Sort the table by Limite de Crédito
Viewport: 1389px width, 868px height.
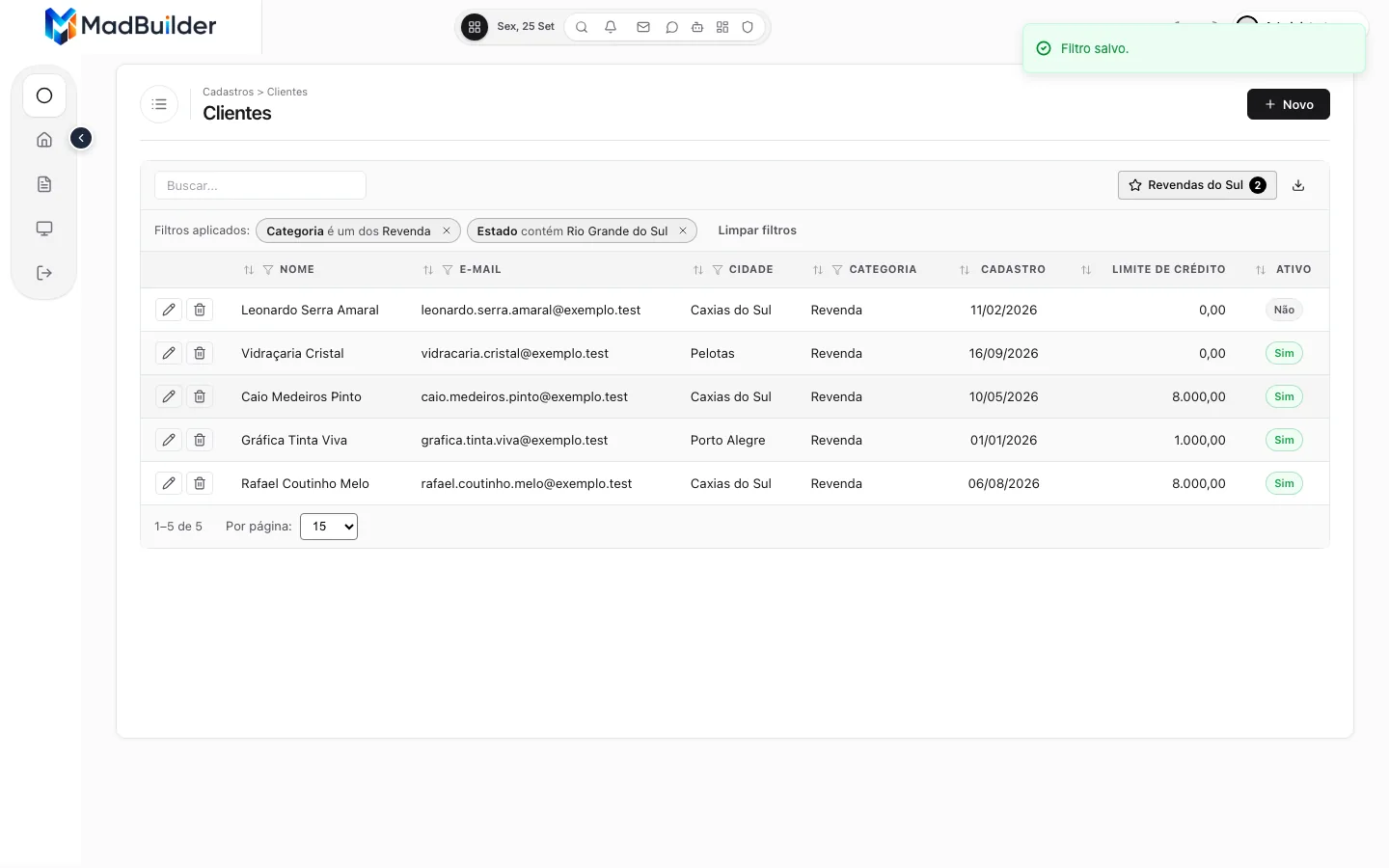(1086, 270)
